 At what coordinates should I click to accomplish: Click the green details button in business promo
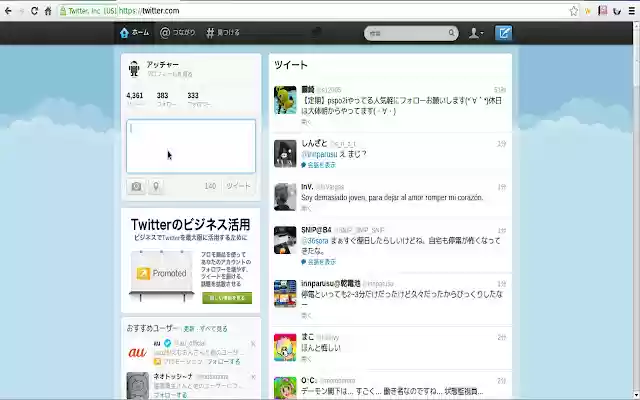tap(227, 298)
